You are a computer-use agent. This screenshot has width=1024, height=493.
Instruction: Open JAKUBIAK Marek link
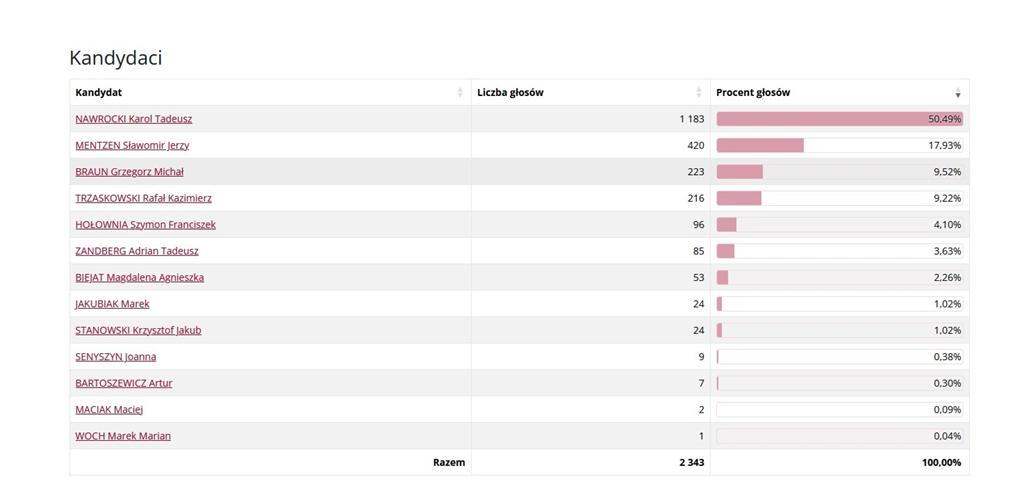tap(112, 304)
